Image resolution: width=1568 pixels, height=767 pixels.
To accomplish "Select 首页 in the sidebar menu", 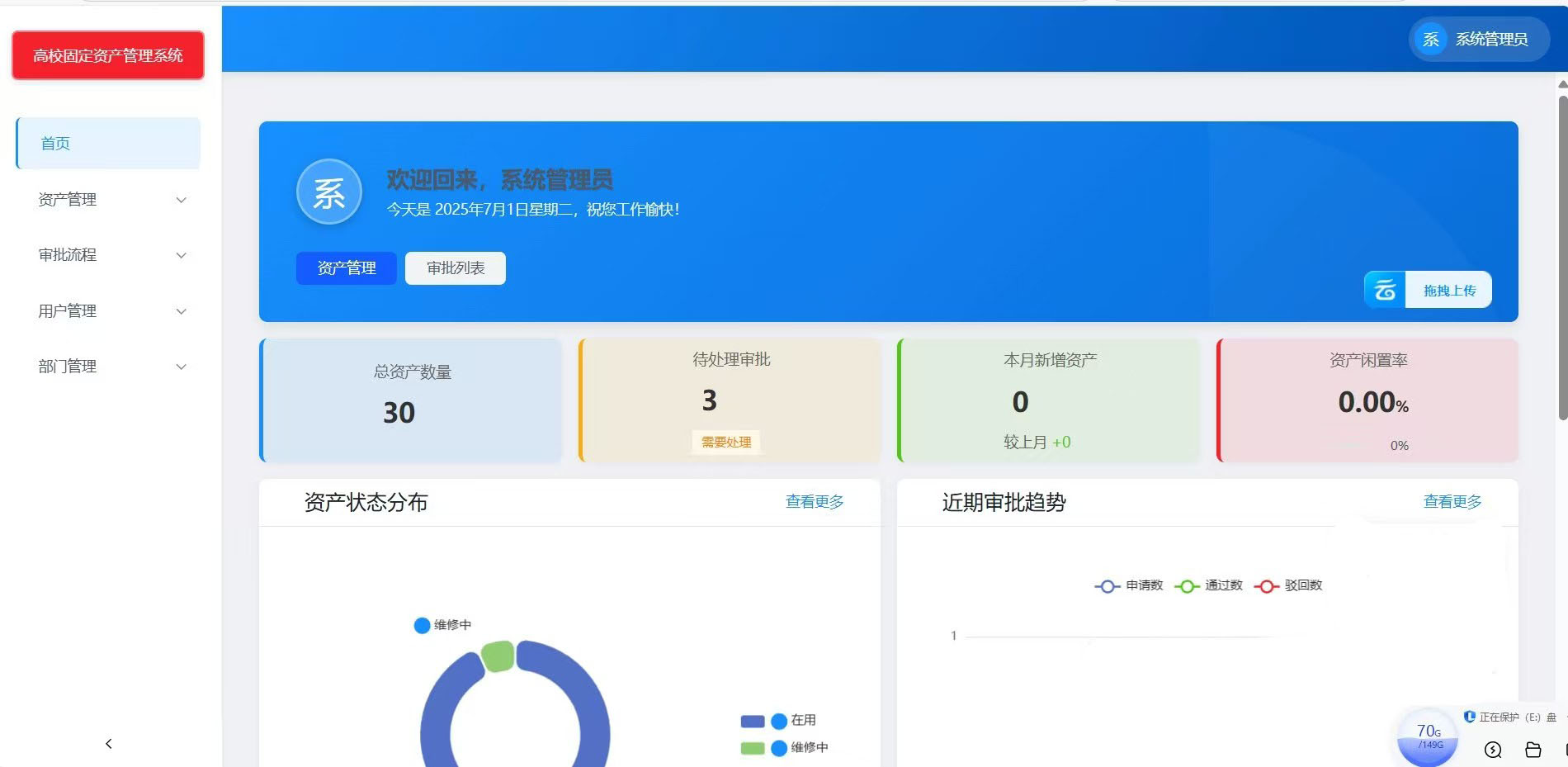I will pos(108,144).
